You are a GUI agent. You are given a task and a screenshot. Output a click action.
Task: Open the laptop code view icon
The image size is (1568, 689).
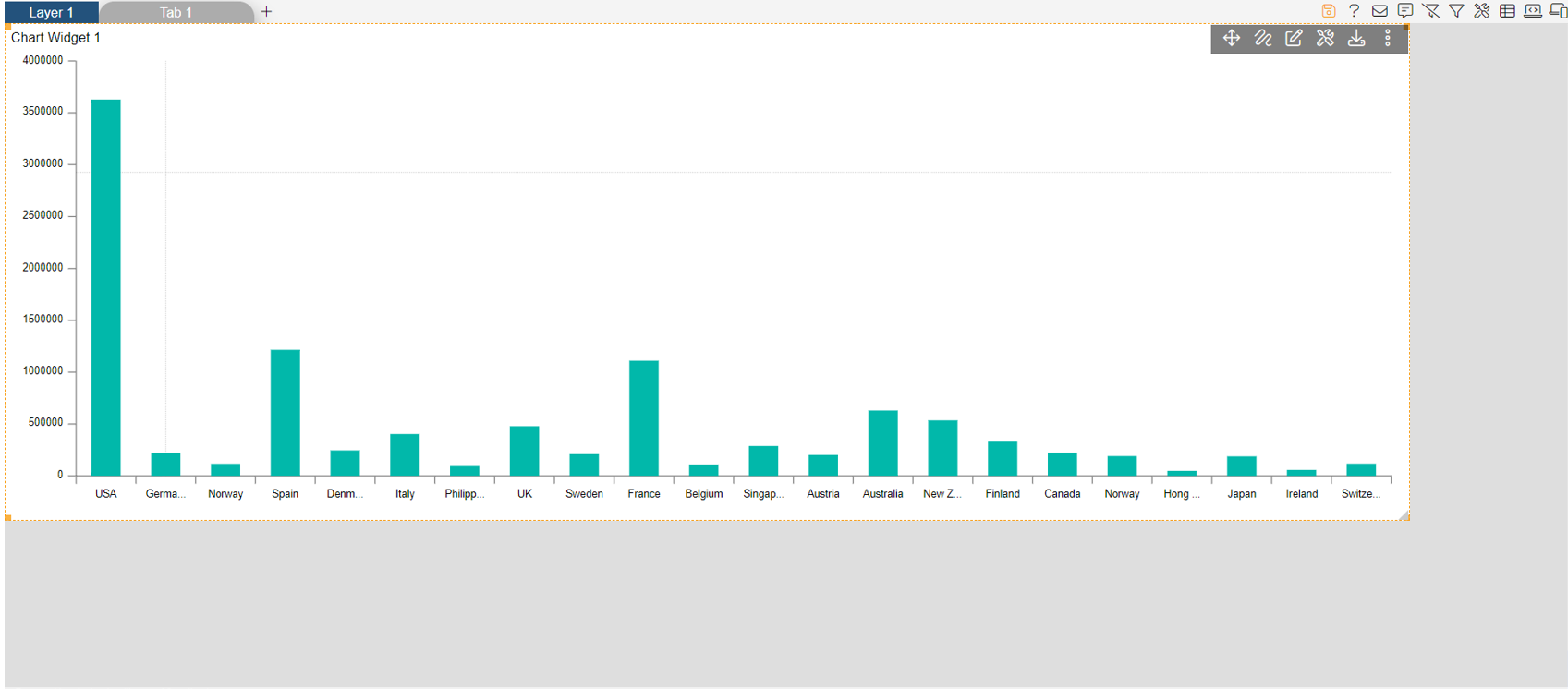[x=1533, y=11]
